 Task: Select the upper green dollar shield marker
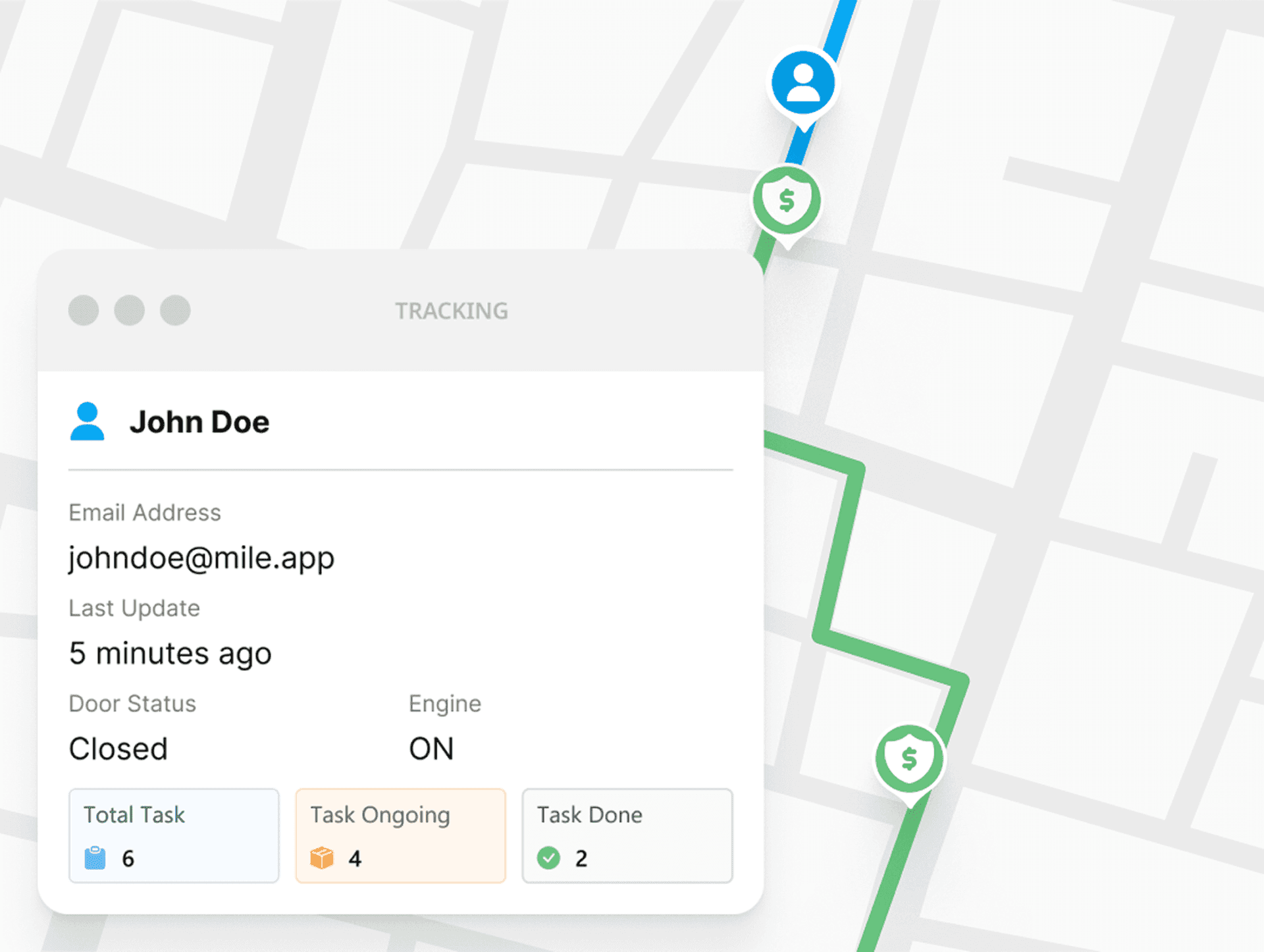pos(787,201)
